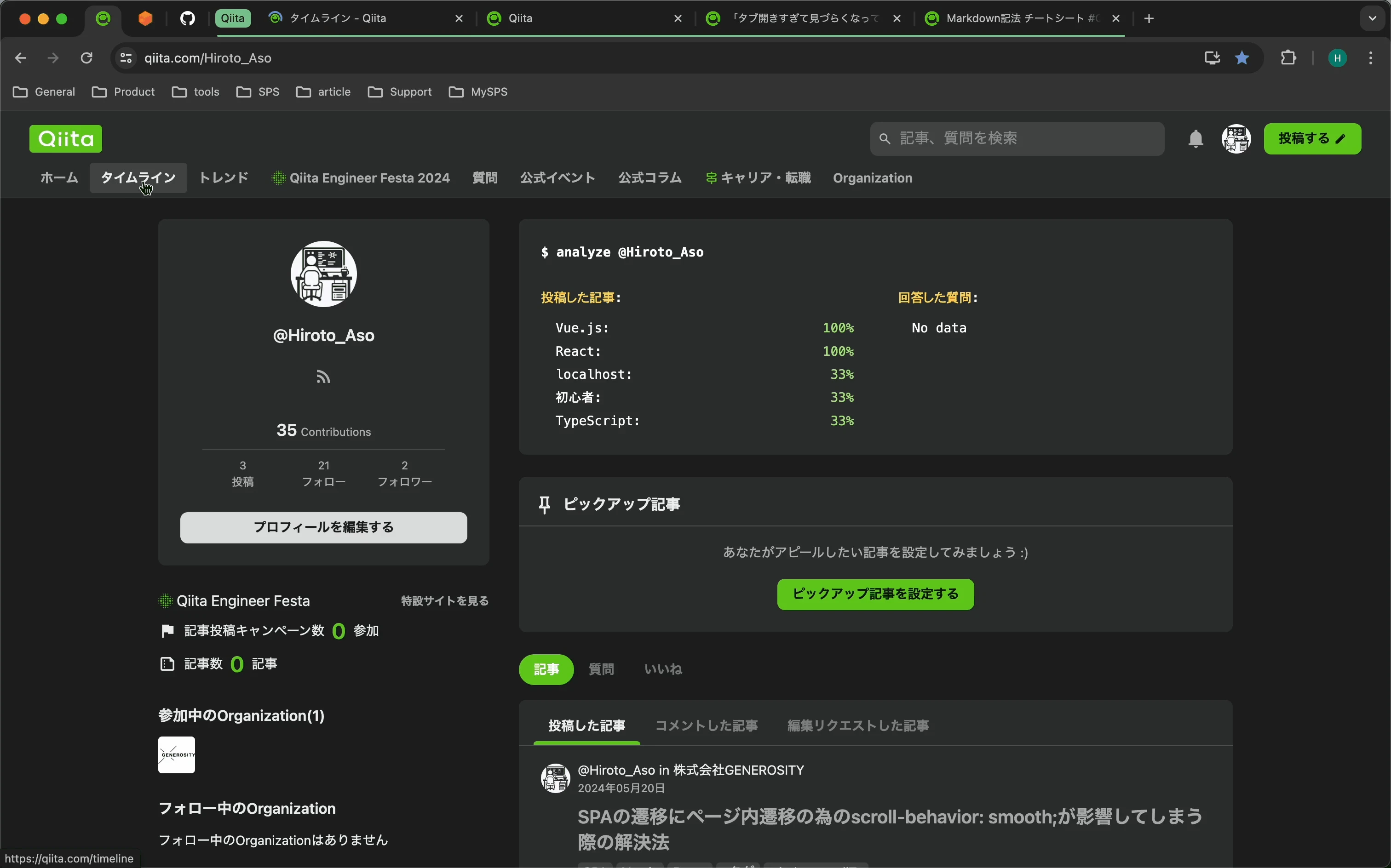
Task: Switch to the first pinned Qiita tab
Action: tap(103, 19)
